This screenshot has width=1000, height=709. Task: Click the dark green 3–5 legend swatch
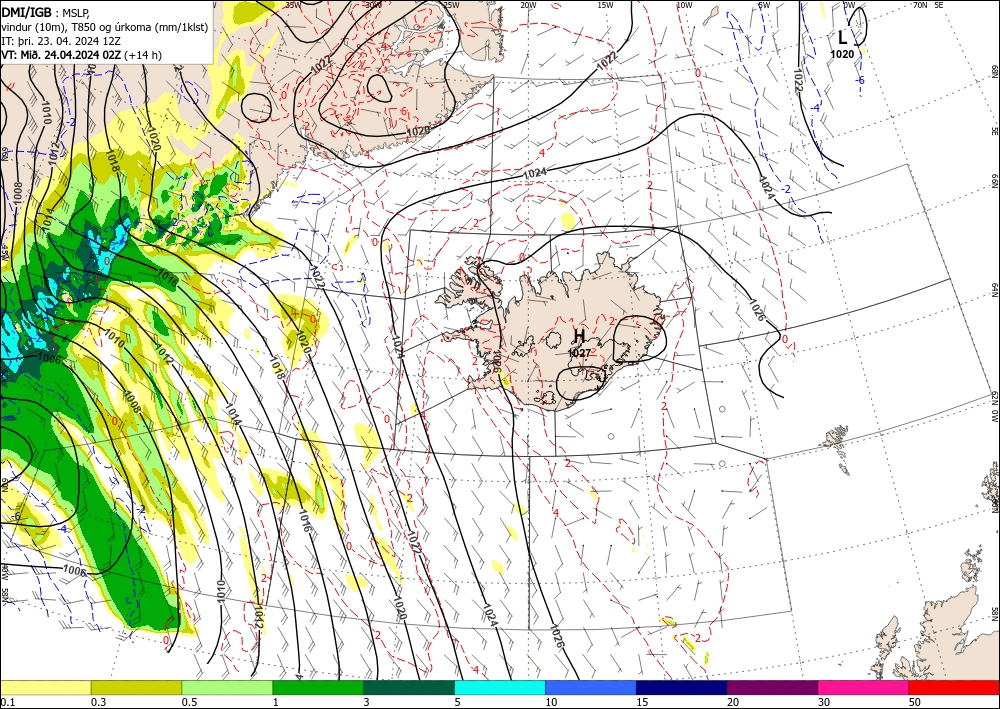(x=409, y=687)
